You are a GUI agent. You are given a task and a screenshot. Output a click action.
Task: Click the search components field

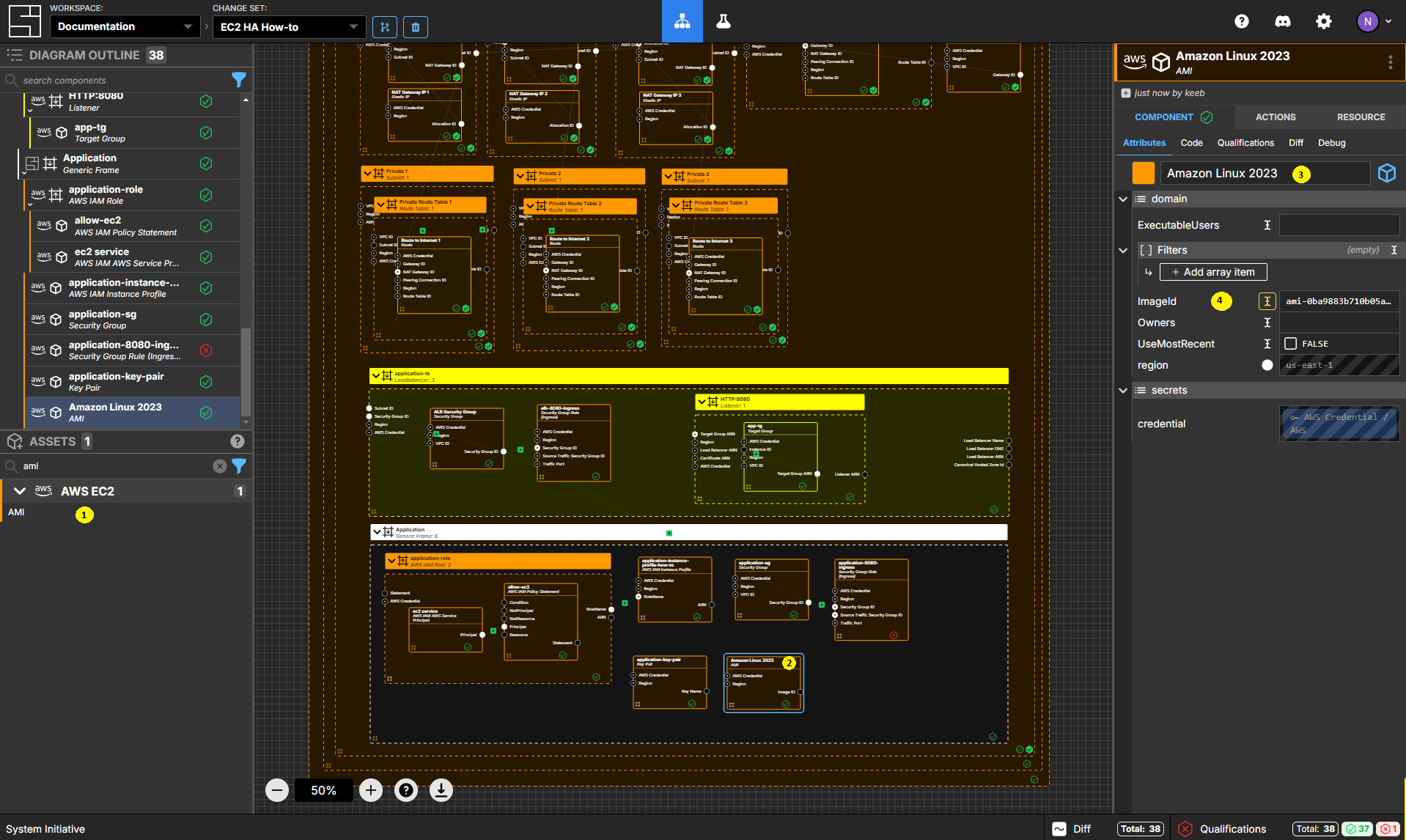tap(125, 80)
